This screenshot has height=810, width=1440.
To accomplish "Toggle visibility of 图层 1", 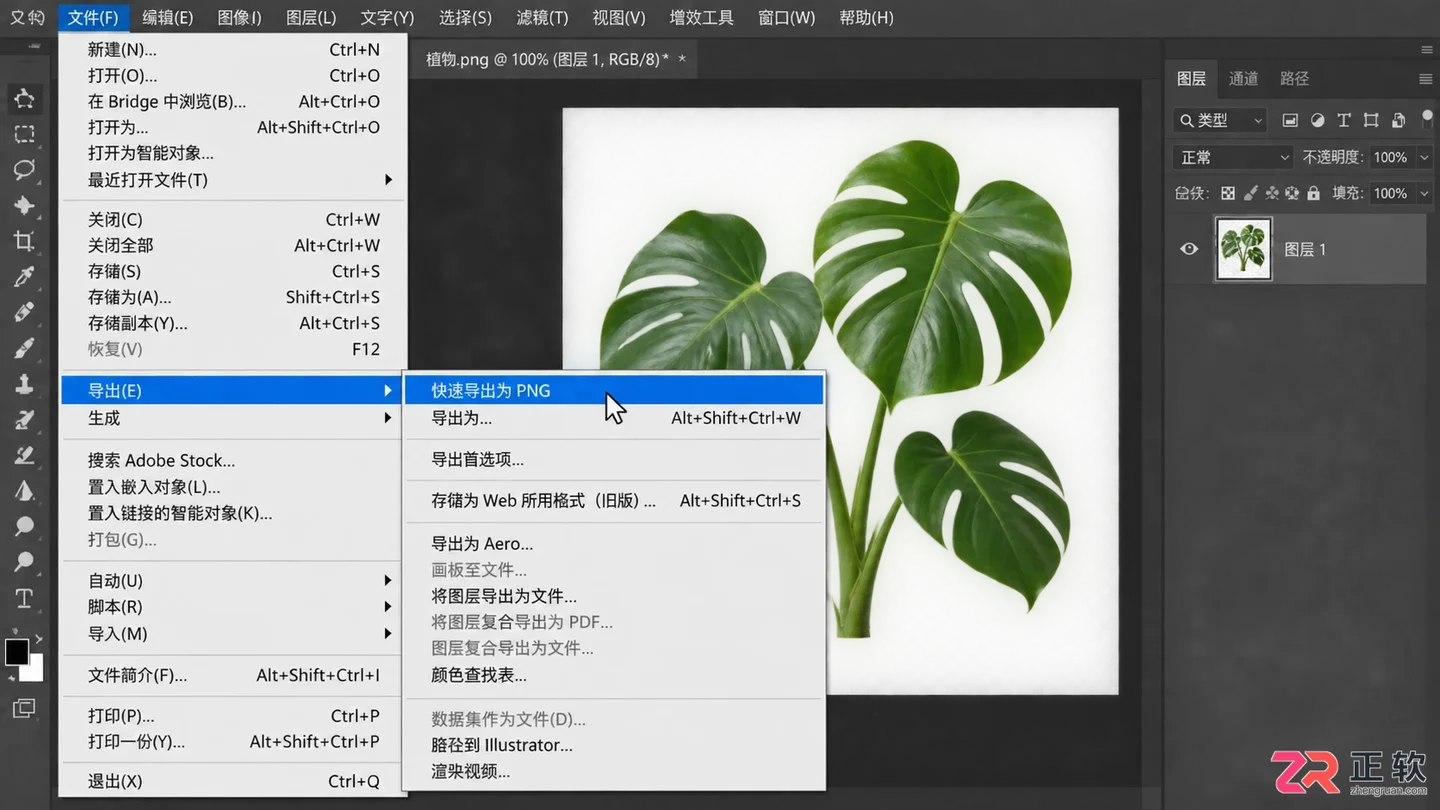I will click(x=1189, y=249).
